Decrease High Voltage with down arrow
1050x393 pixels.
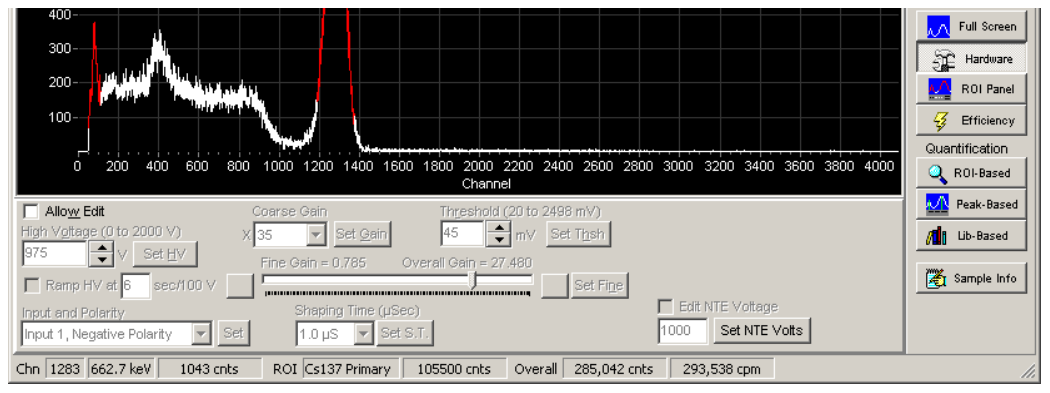(x=101, y=260)
